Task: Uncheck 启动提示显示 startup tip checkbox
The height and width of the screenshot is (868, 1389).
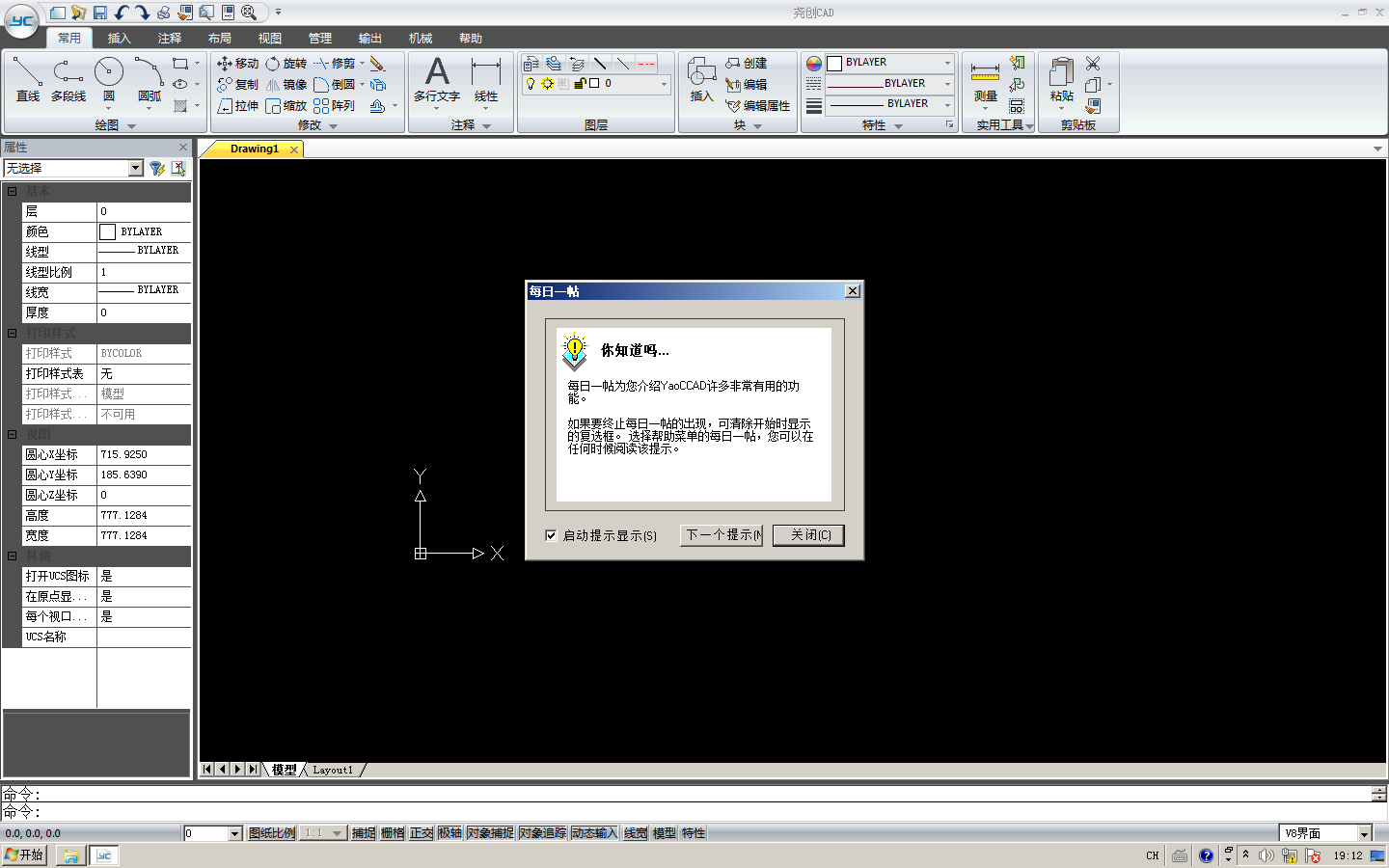Action: click(x=551, y=535)
